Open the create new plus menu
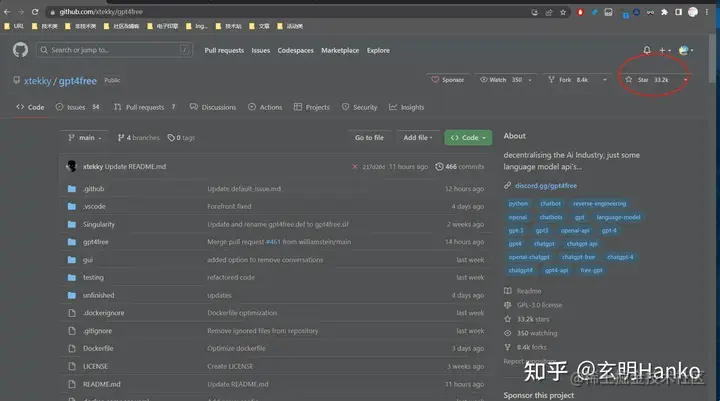This screenshot has width=720, height=401. coord(664,50)
